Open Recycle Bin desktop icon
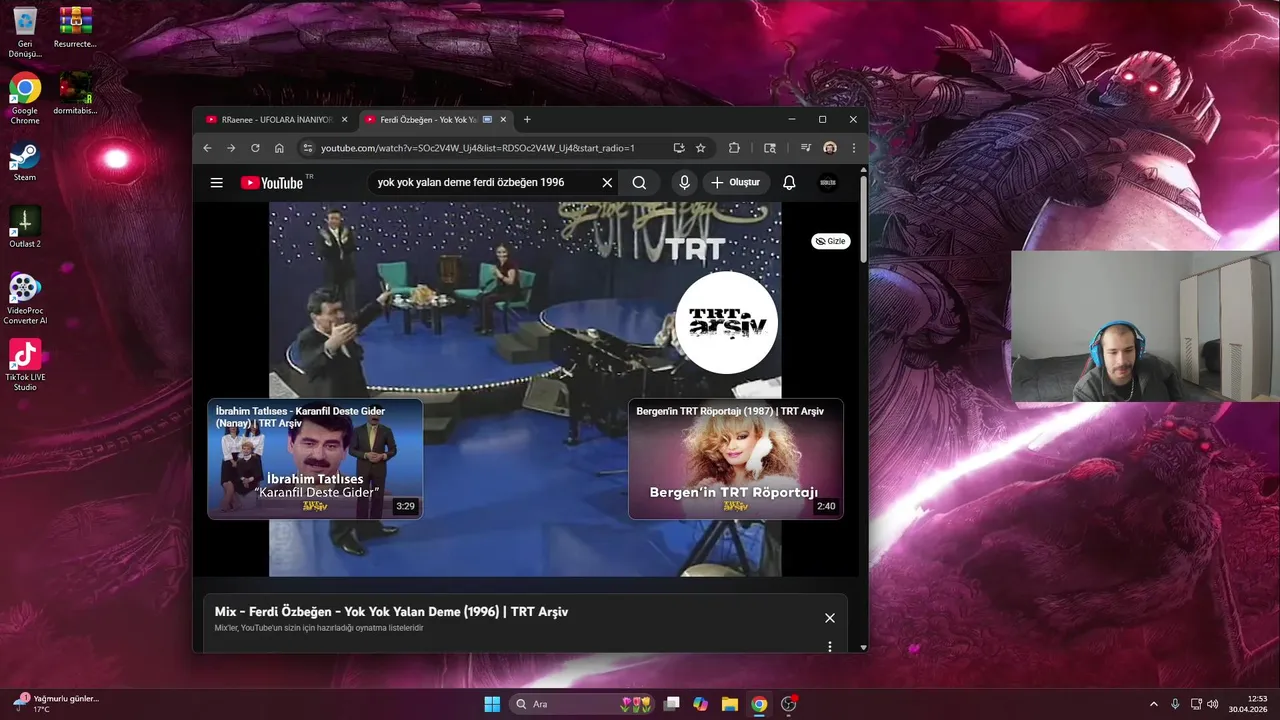 click(x=25, y=33)
